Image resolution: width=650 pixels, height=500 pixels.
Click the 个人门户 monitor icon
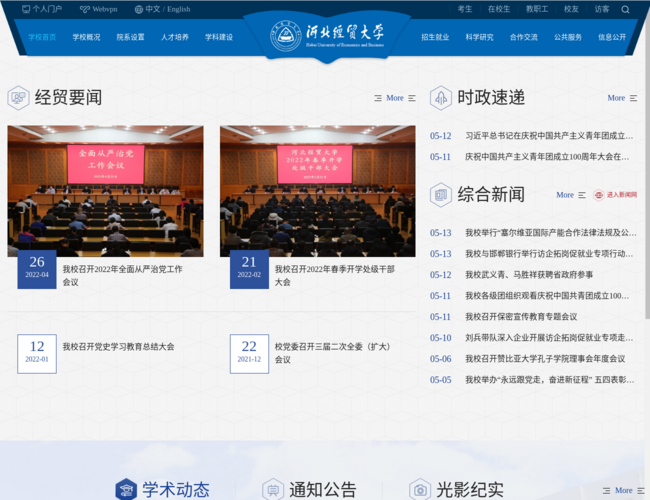(25, 9)
